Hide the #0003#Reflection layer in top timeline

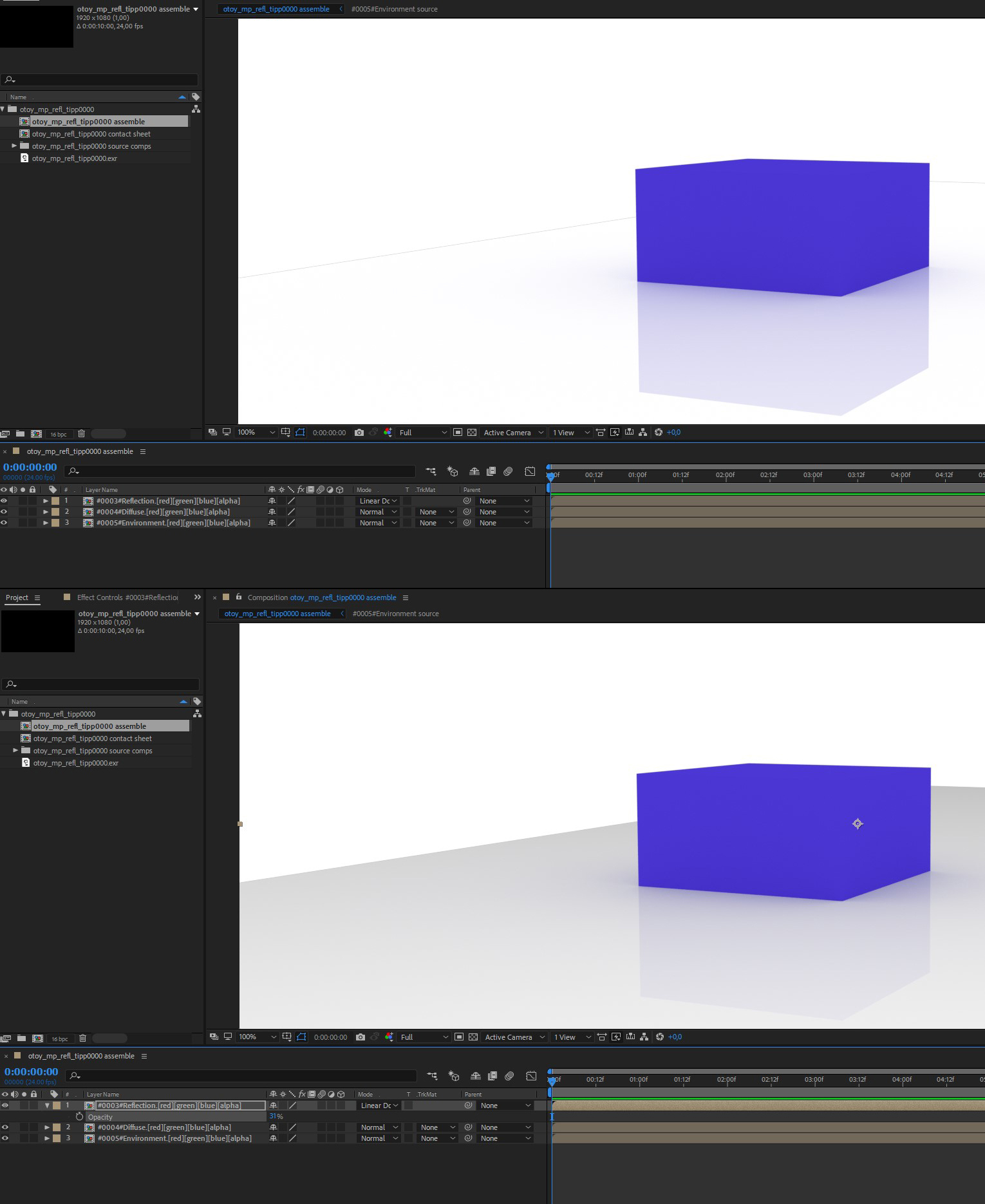(4, 501)
